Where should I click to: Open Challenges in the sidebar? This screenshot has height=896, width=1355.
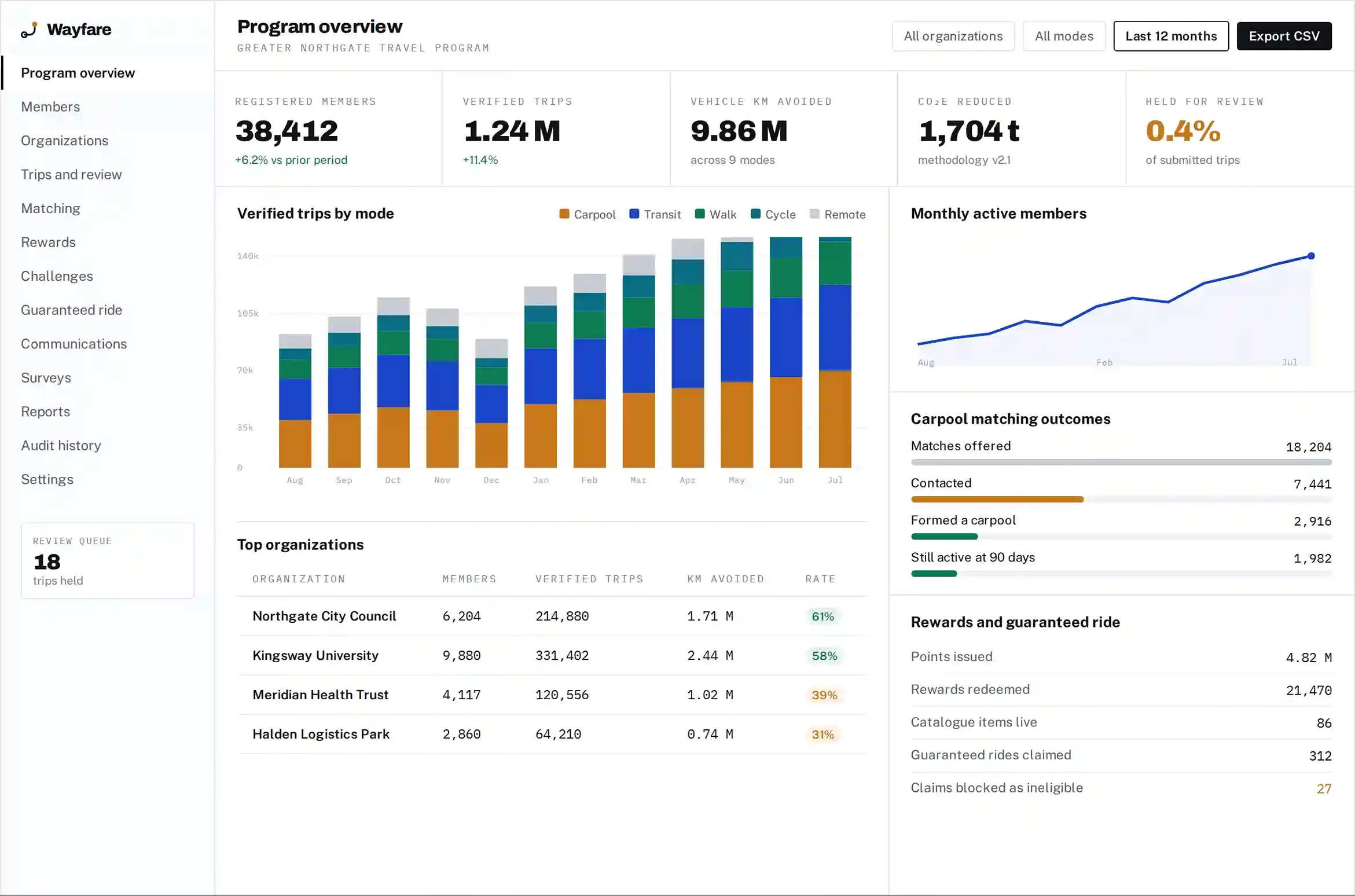point(108,276)
